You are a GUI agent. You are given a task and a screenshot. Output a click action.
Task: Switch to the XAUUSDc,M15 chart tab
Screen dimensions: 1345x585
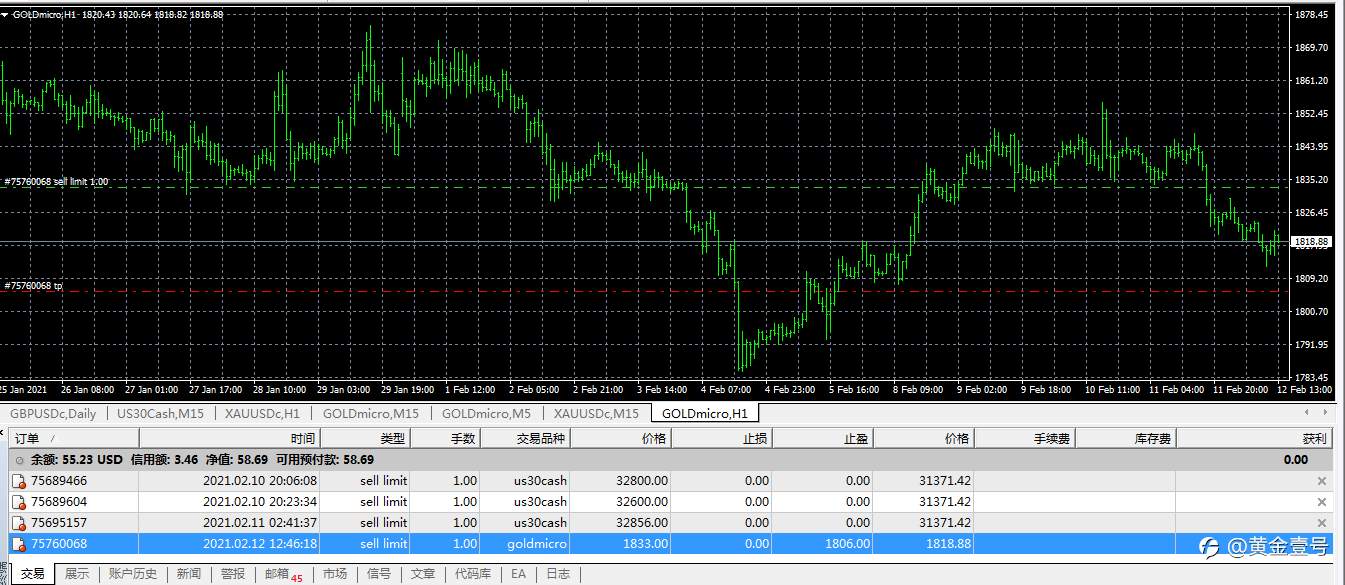click(x=596, y=413)
